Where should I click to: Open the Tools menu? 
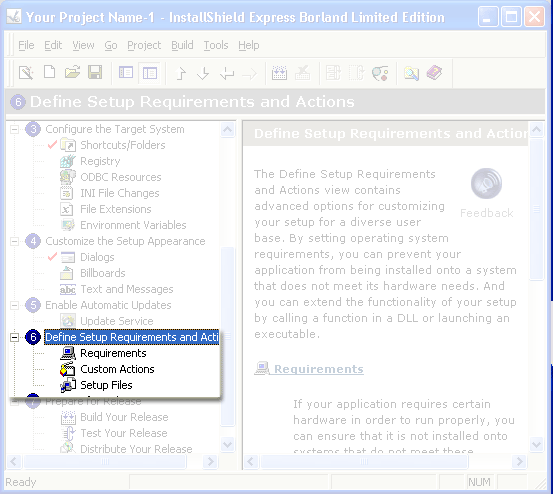point(215,45)
